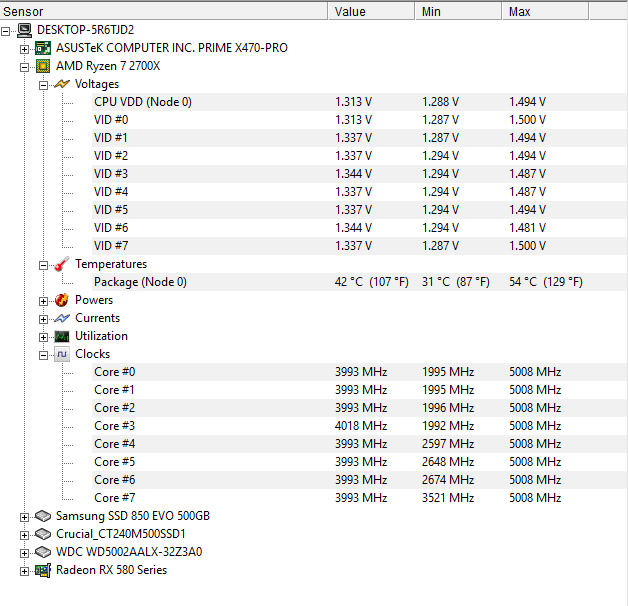This screenshot has height=606, width=628.
Task: Expand the Crucial_CT240M500SSD1 node
Action: [x=24, y=535]
